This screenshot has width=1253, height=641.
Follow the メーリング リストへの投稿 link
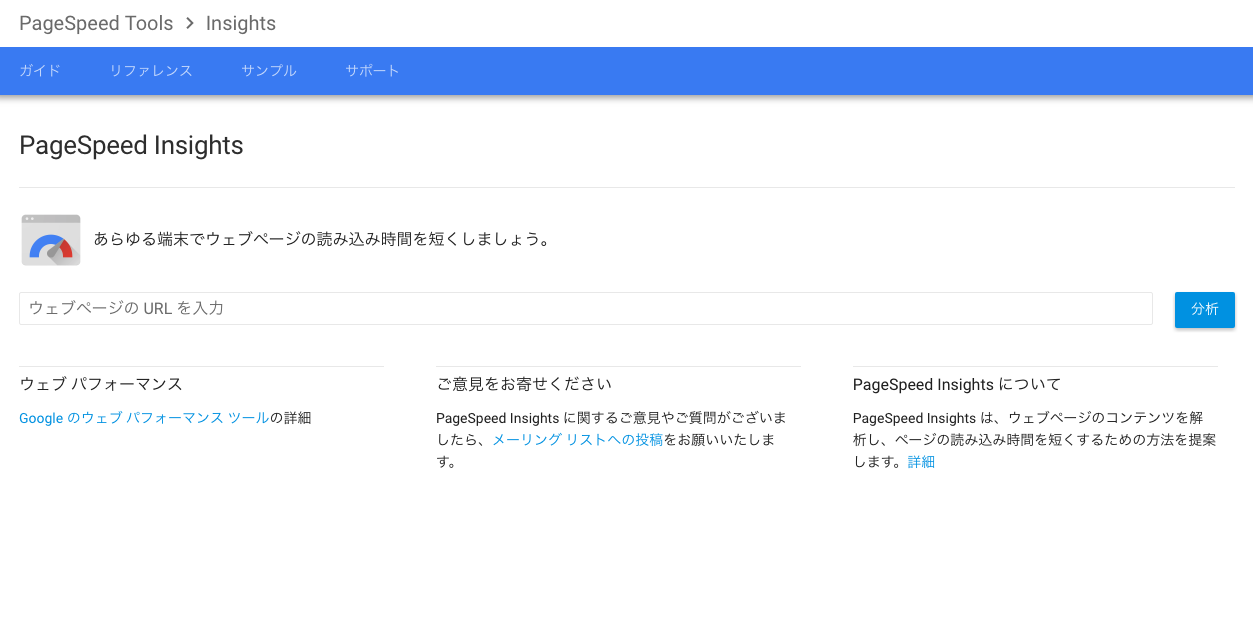577,440
